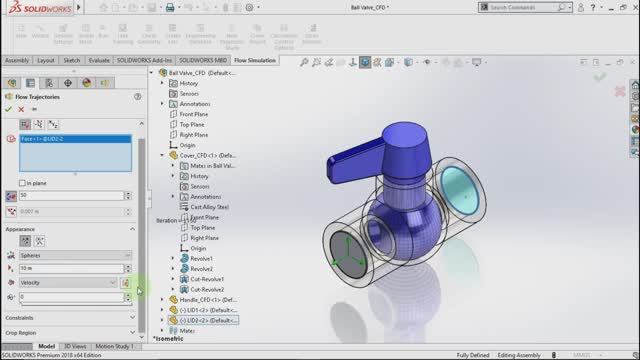Open the Options gear in title toolbar
This screenshot has height=360, width=640.
pyautogui.click(x=249, y=7)
